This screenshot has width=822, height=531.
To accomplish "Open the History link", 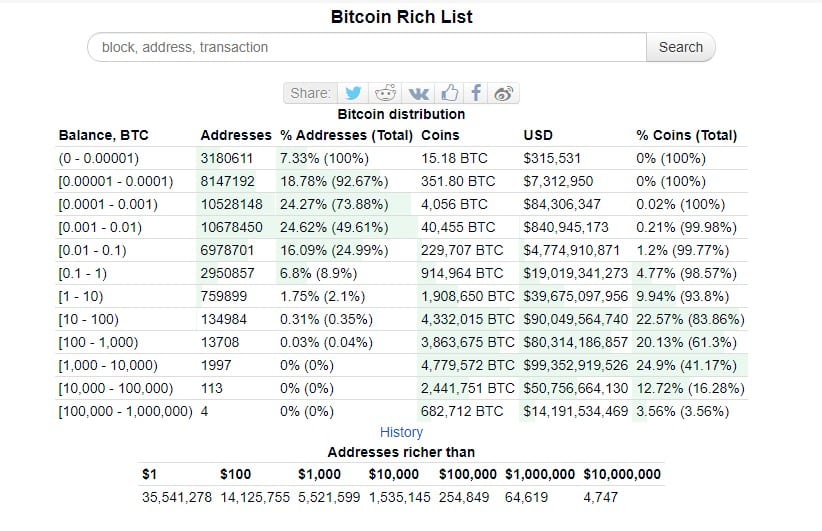I will click(x=401, y=432).
